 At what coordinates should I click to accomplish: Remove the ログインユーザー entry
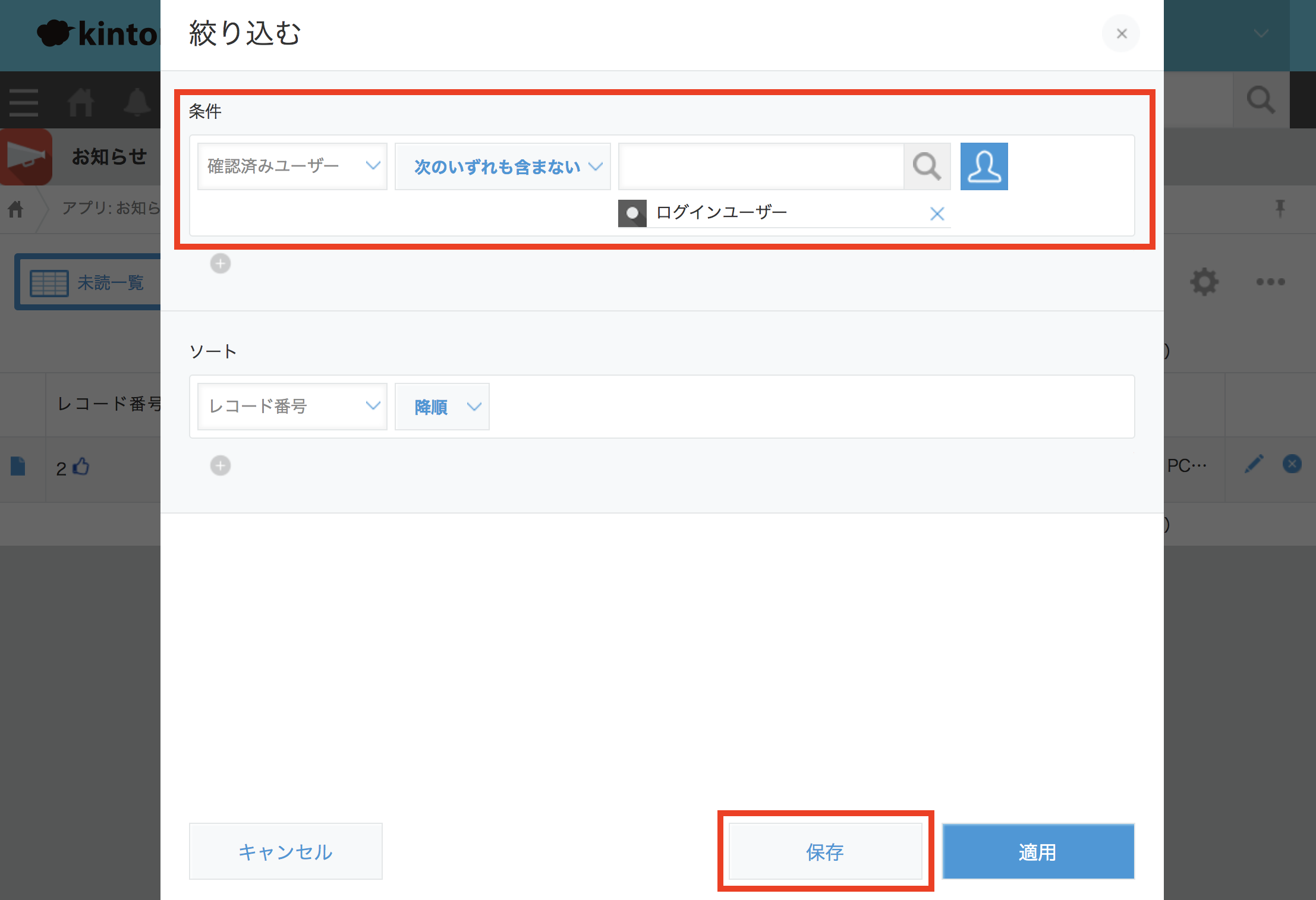point(937,213)
